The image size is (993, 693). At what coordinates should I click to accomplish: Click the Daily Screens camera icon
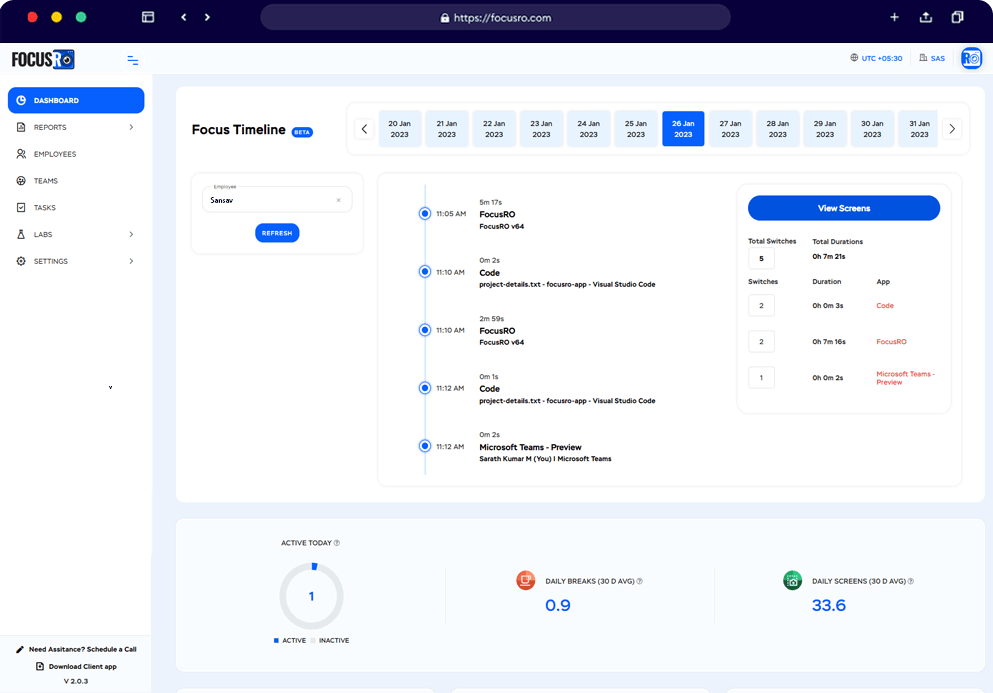tap(792, 580)
